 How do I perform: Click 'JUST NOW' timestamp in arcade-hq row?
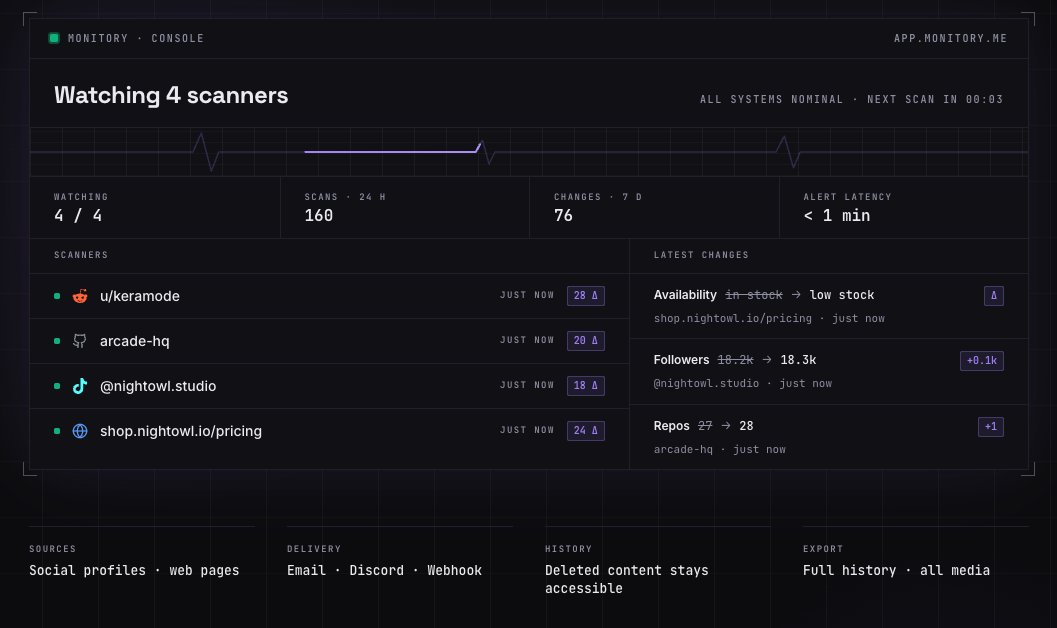coord(527,340)
